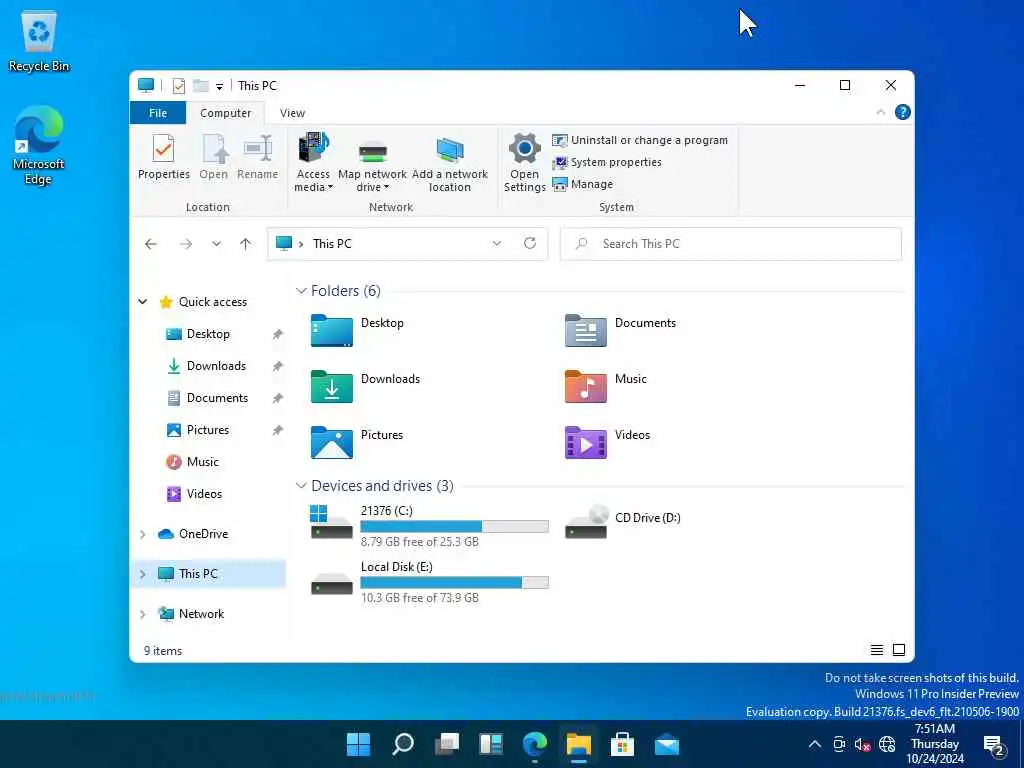Select the 21376 (C:) drive
Viewport: 1024px width, 768px height.
pyautogui.click(x=429, y=525)
